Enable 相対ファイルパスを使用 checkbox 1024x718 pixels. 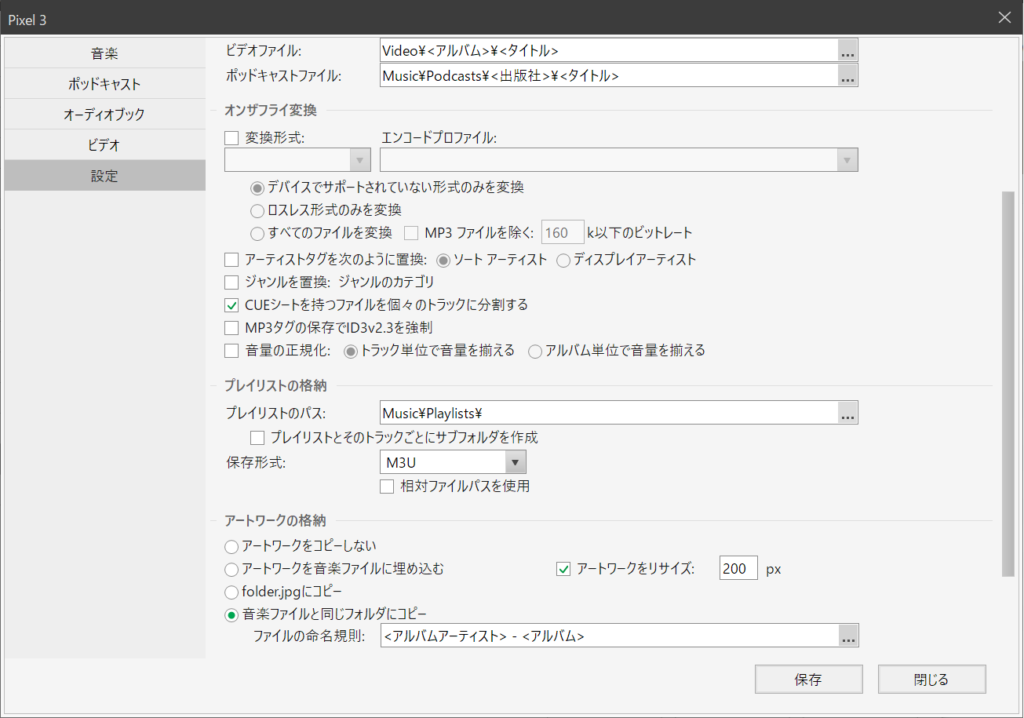pyautogui.click(x=387, y=487)
